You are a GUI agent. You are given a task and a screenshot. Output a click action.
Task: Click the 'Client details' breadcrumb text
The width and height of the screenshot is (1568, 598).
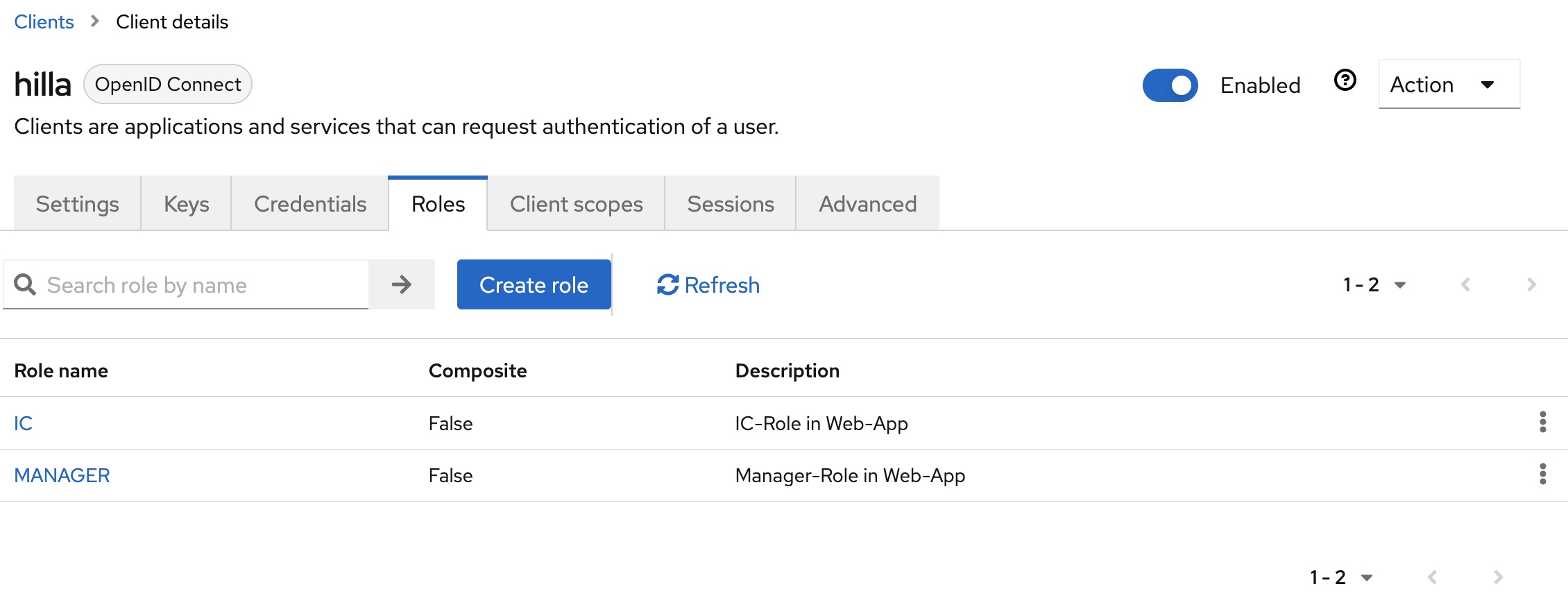(172, 22)
